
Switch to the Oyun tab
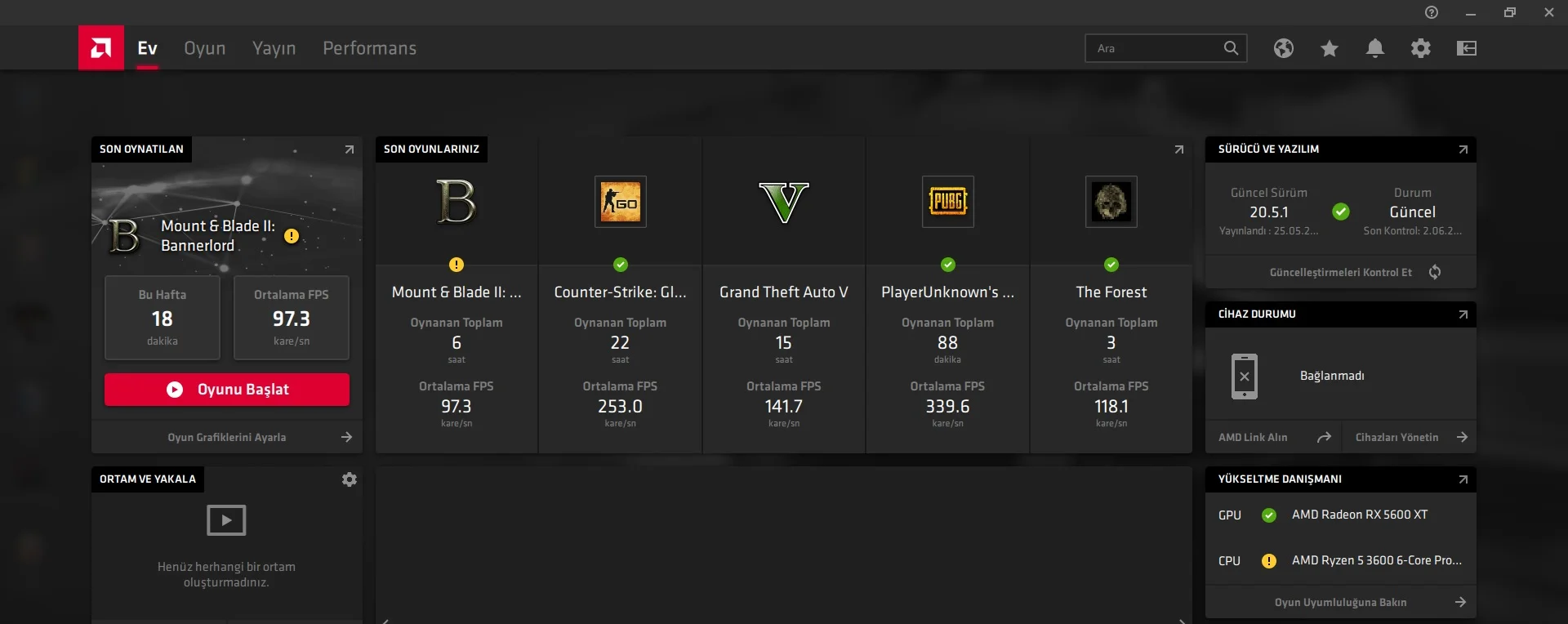pos(205,48)
